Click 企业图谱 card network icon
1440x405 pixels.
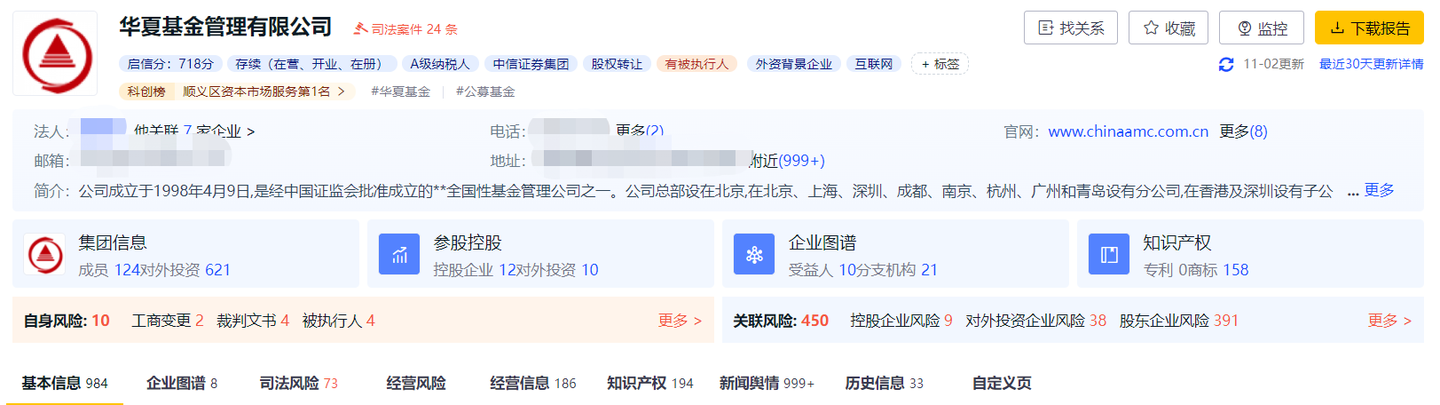click(x=754, y=255)
